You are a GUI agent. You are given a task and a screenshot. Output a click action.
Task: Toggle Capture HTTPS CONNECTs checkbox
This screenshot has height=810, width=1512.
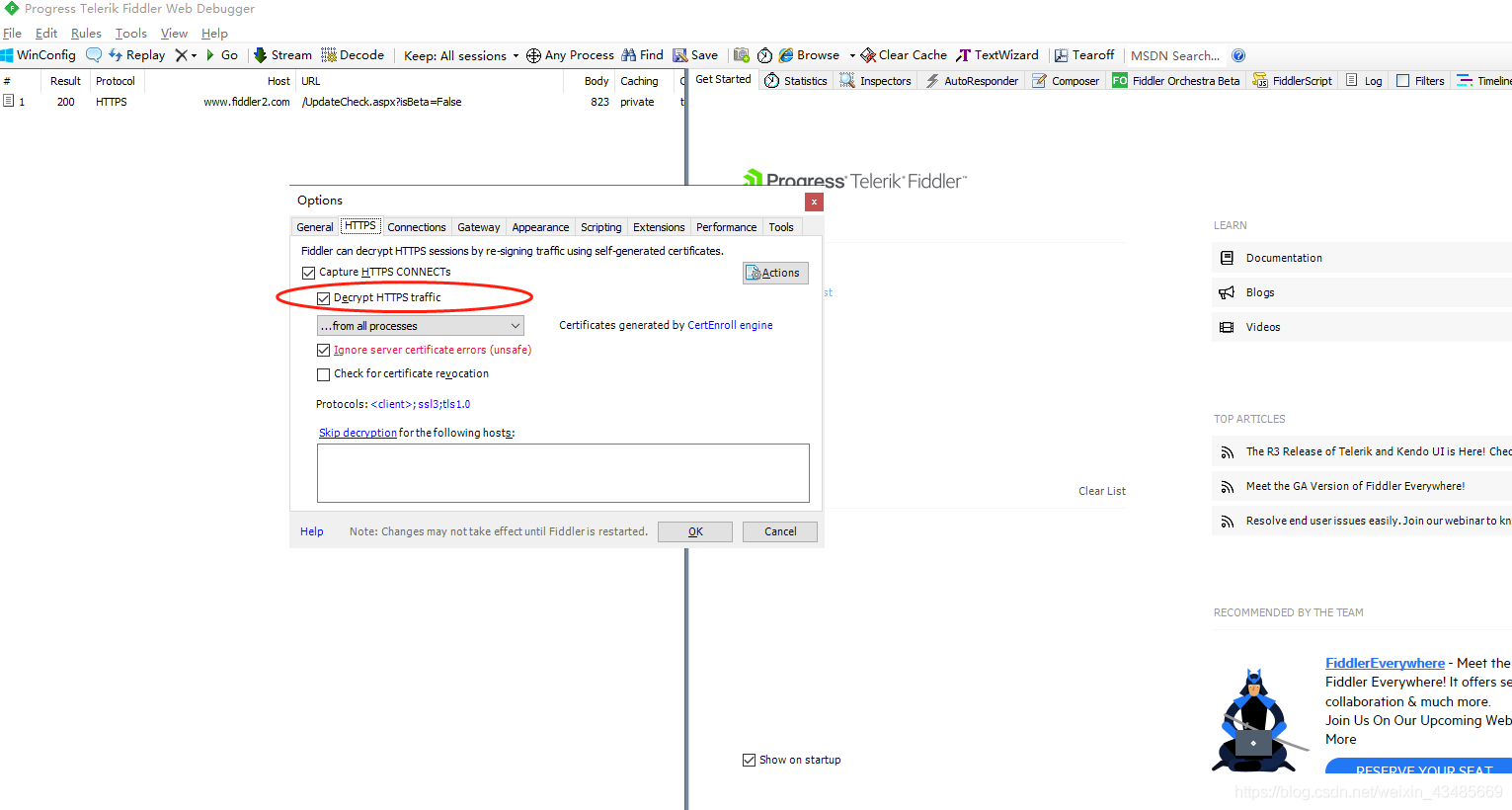click(x=309, y=273)
